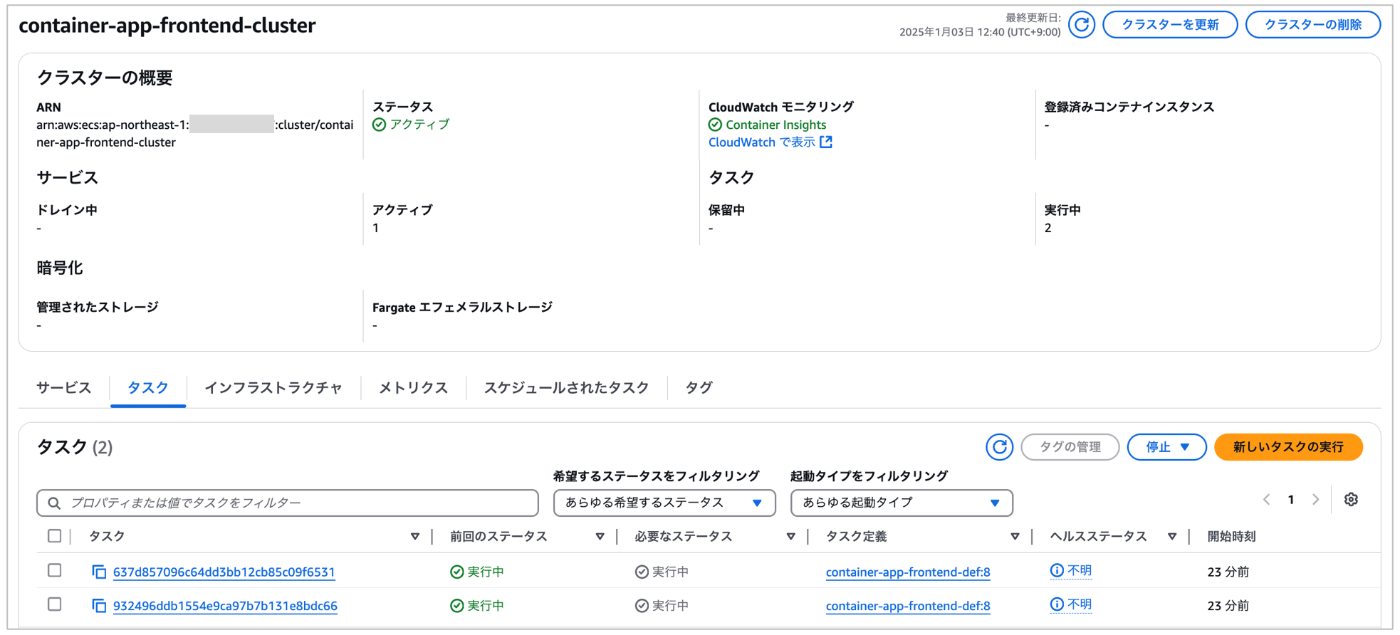Image resolution: width=1400 pixels, height=635 pixels.
Task: Open the あらゆる希望するステータス dropdown
Action: (x=664, y=502)
